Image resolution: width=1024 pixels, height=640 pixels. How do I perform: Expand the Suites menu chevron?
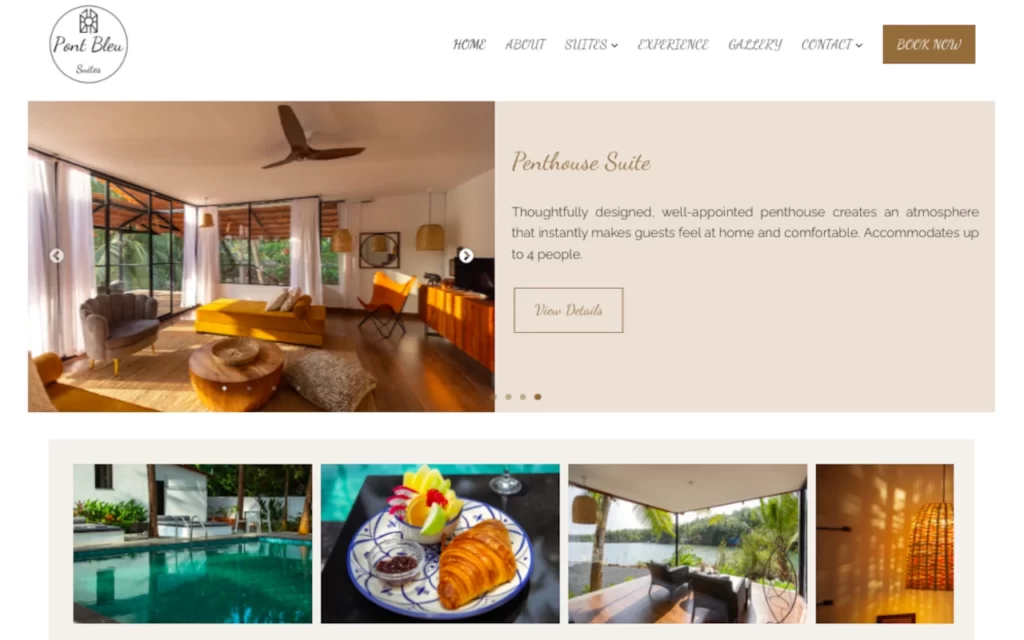pos(615,45)
